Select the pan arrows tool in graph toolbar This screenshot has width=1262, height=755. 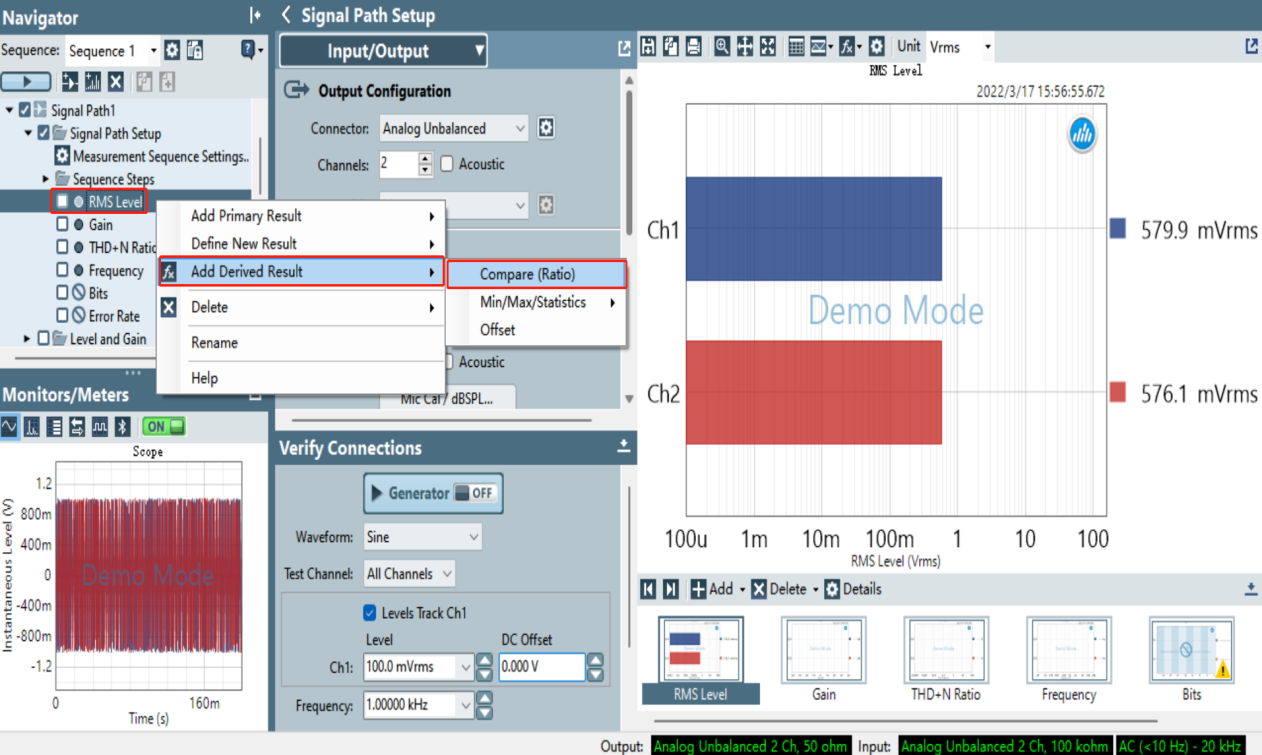point(745,46)
